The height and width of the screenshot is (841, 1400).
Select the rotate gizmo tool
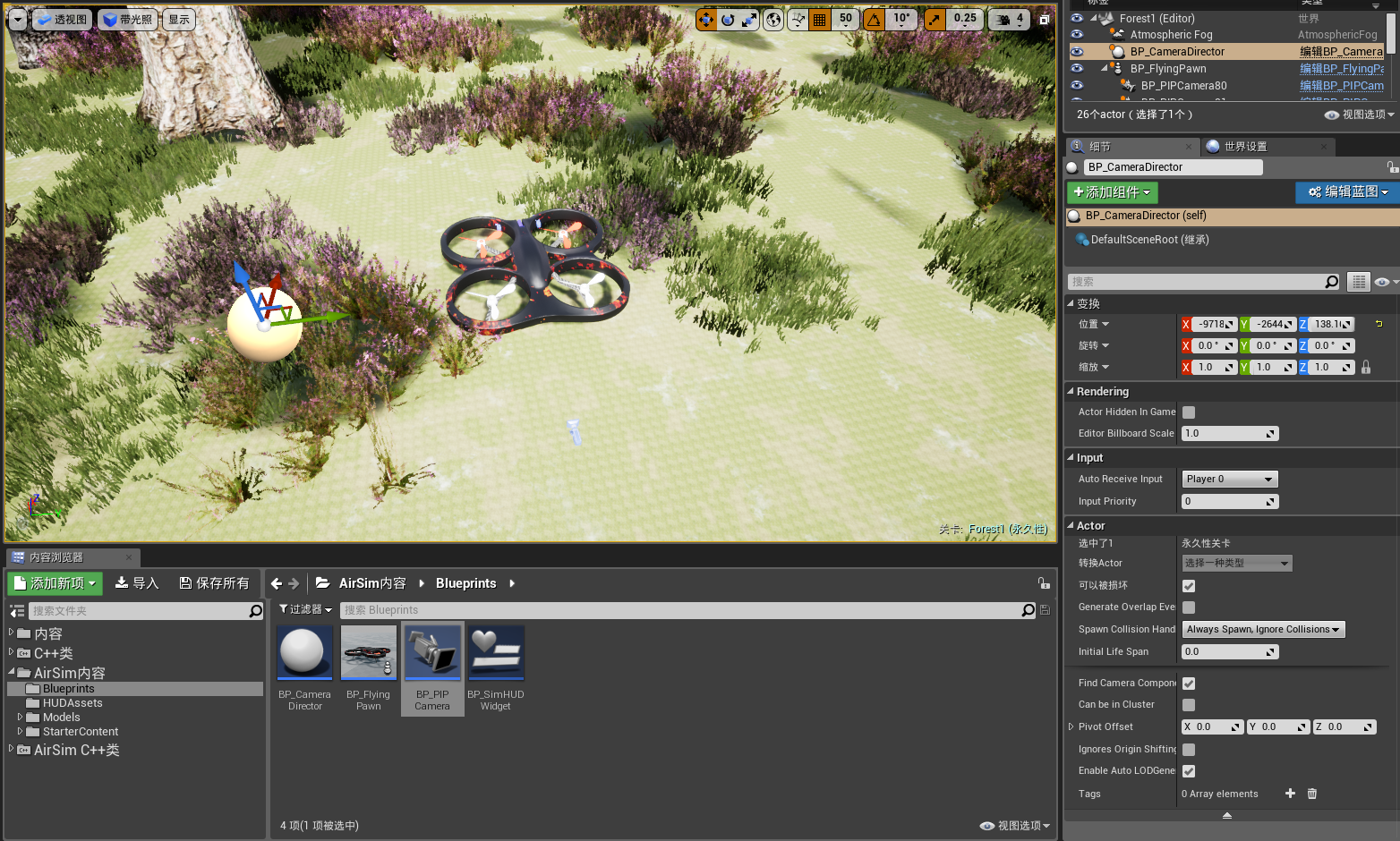(x=728, y=19)
